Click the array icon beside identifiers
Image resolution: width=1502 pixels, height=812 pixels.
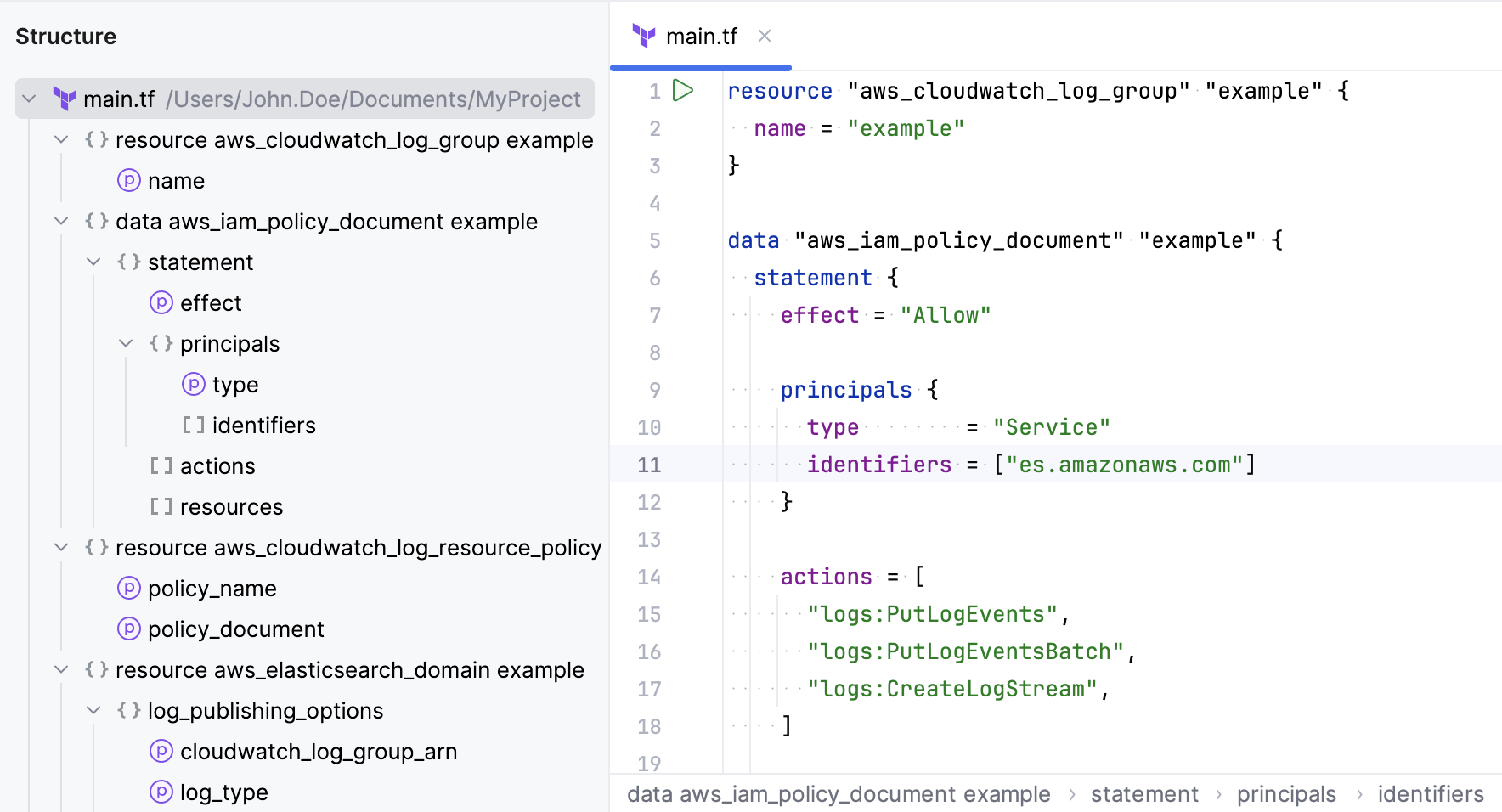193,425
